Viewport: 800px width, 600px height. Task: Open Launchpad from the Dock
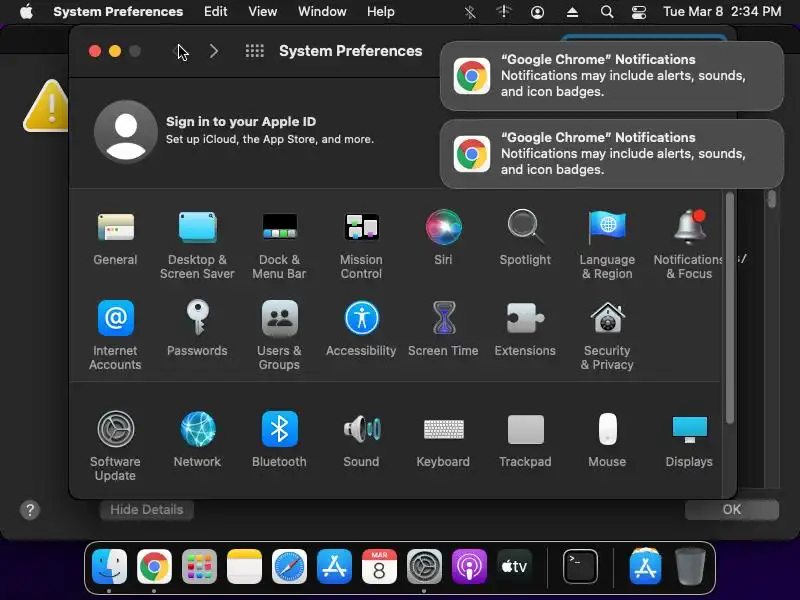(199, 566)
